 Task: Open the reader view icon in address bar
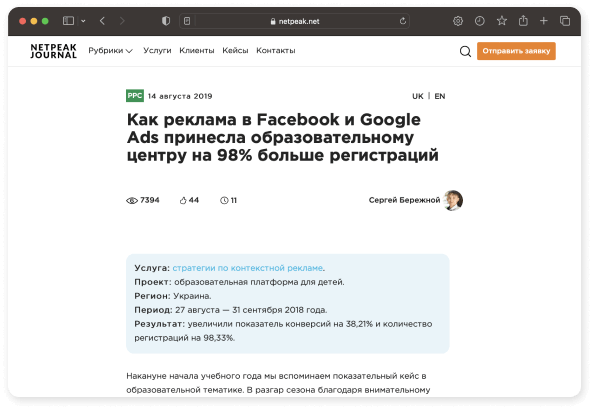[x=187, y=21]
